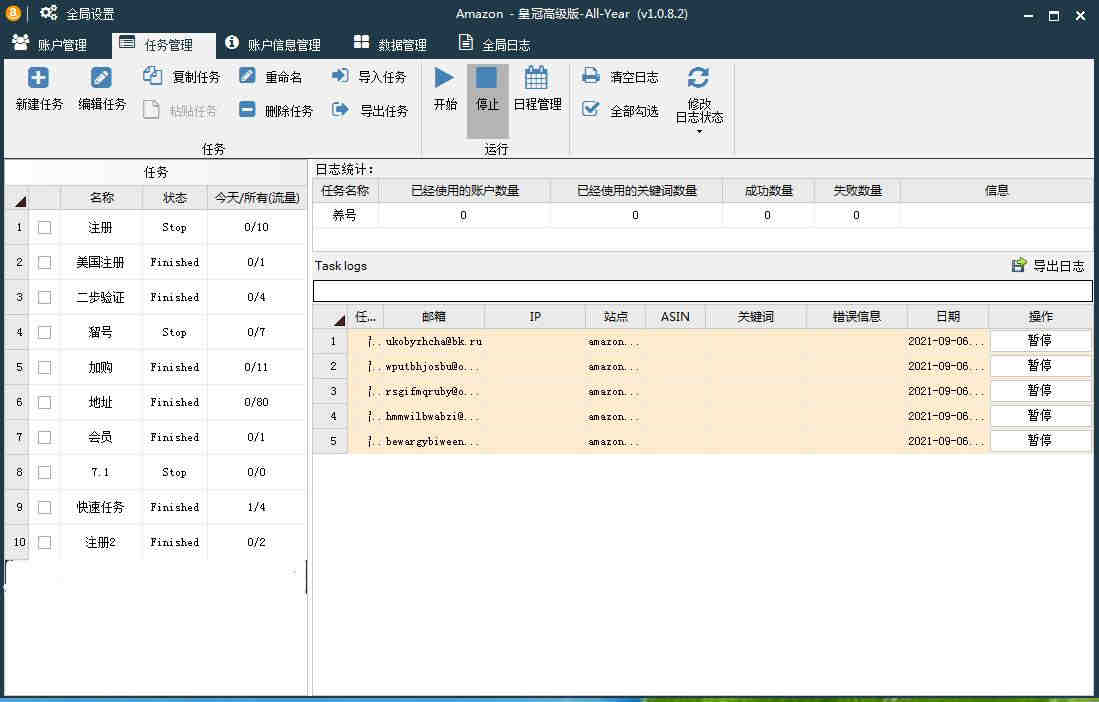The width and height of the screenshot is (1099, 702).
Task: Select the task named 二步验证
Action: 100,297
